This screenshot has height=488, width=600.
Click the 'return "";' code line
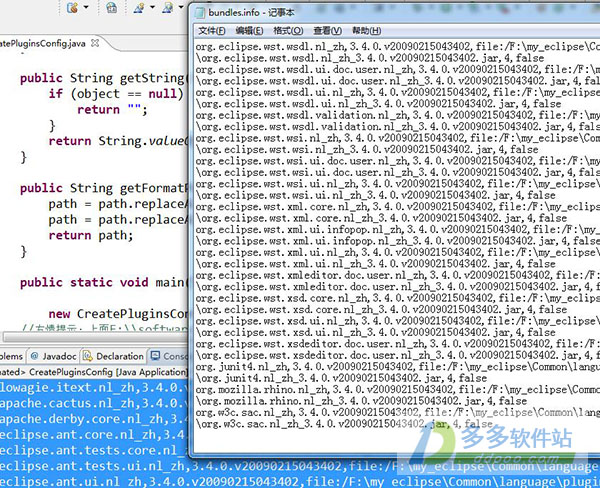point(112,109)
